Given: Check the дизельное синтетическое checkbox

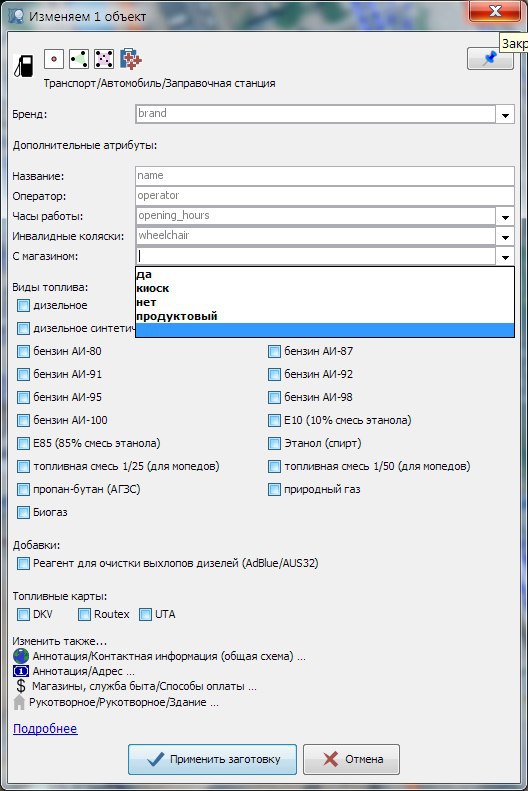Looking at the screenshot, I should click(x=23, y=328).
